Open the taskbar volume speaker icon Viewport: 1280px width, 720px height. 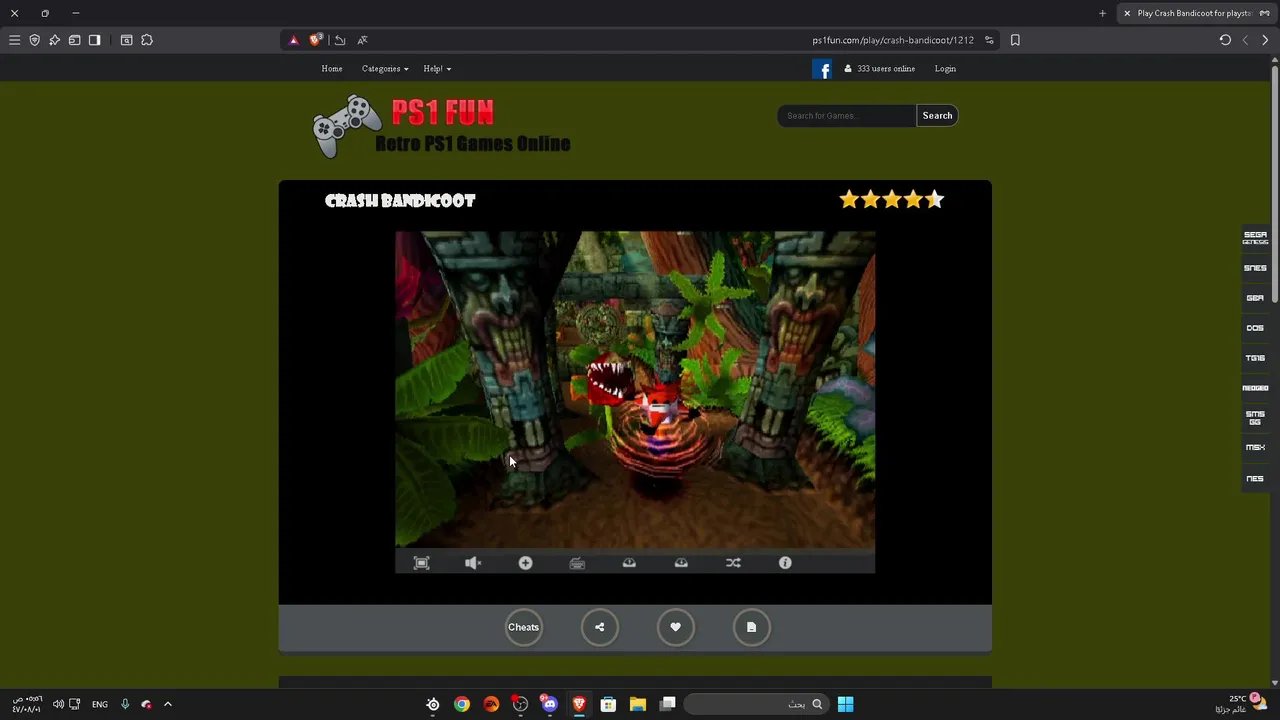point(58,704)
